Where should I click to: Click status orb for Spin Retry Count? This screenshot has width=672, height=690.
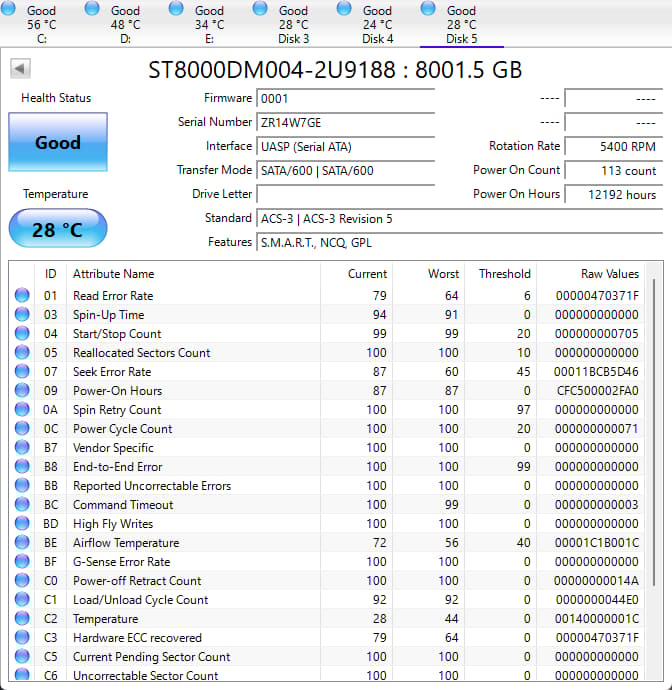[x=22, y=409]
